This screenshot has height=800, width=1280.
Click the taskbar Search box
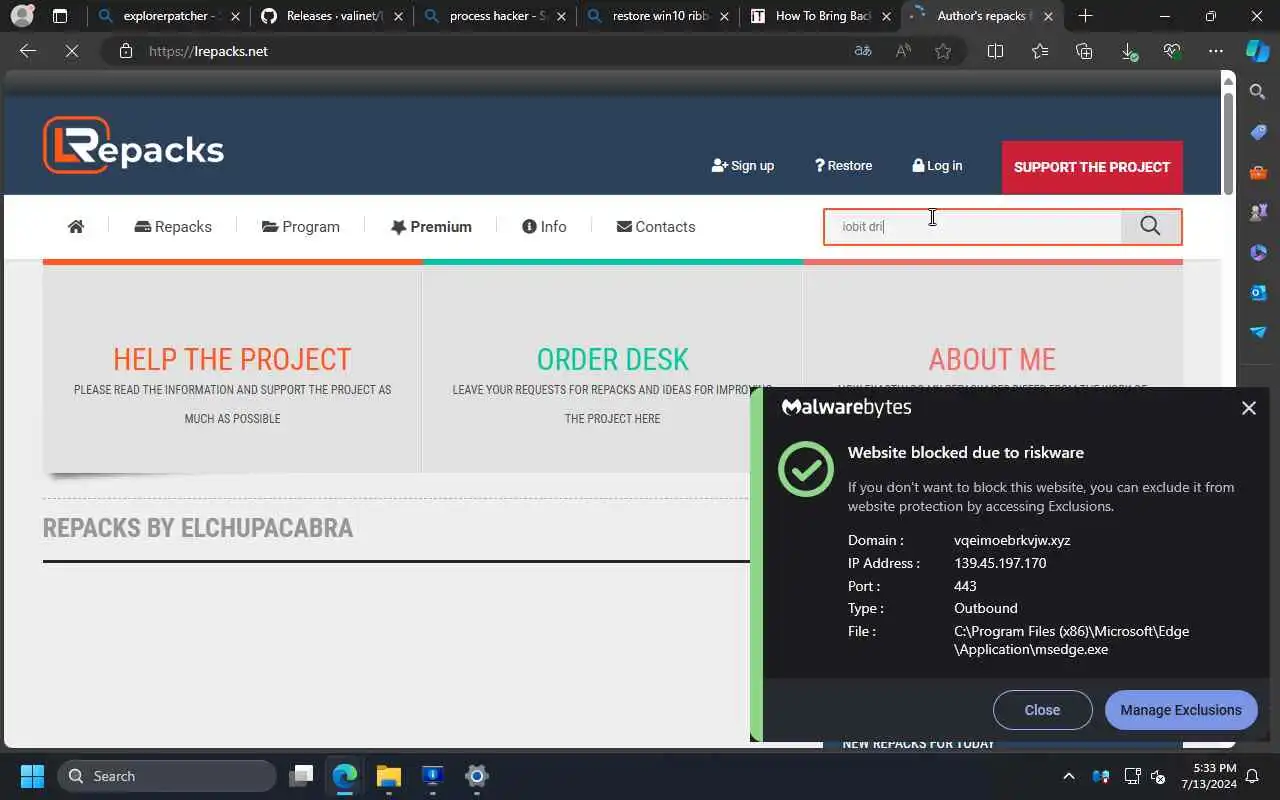click(x=167, y=776)
